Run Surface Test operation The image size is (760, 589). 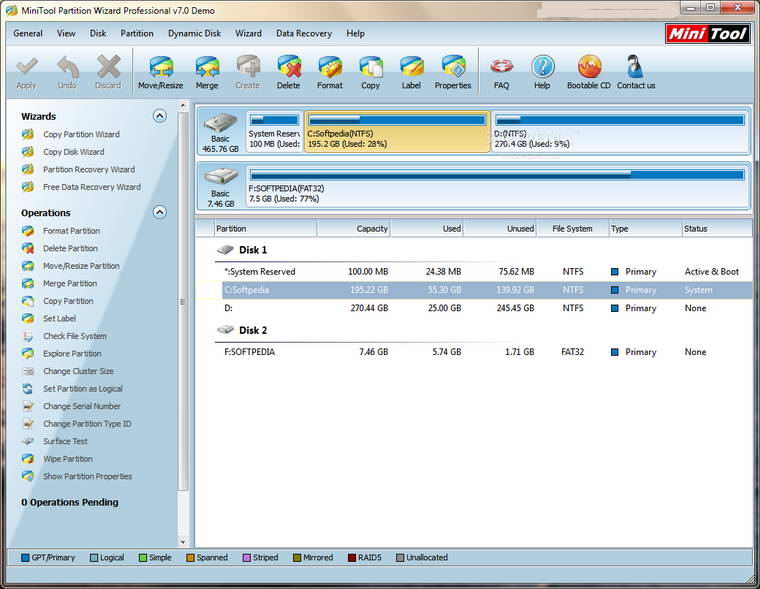tap(65, 441)
